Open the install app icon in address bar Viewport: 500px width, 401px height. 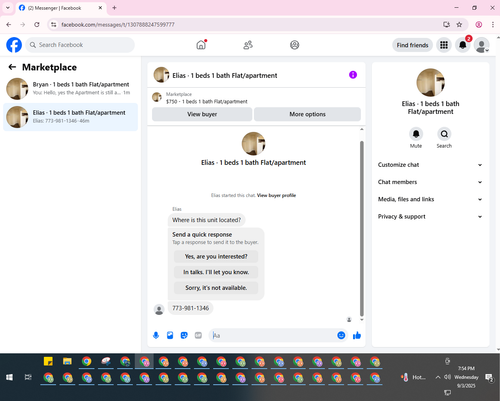tap(446, 25)
